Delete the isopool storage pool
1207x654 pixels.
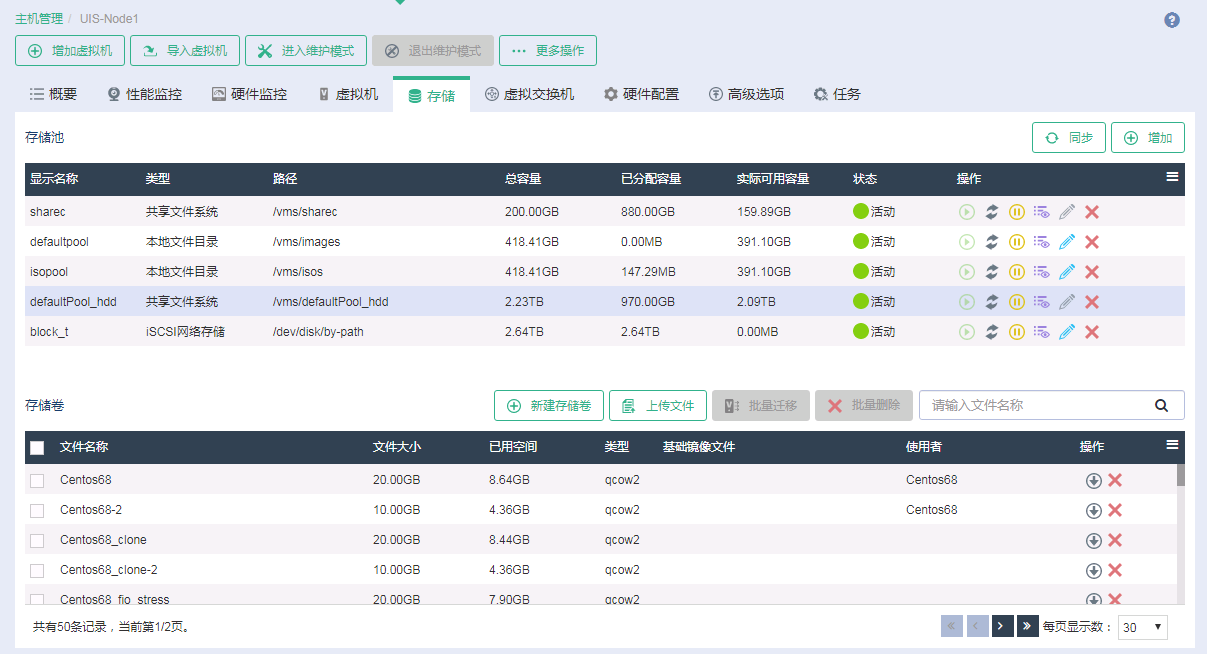click(1092, 272)
